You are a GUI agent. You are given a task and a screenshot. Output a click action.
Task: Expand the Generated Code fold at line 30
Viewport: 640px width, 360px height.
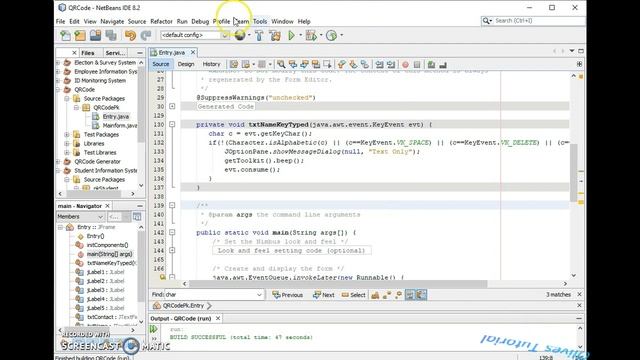[x=172, y=107]
